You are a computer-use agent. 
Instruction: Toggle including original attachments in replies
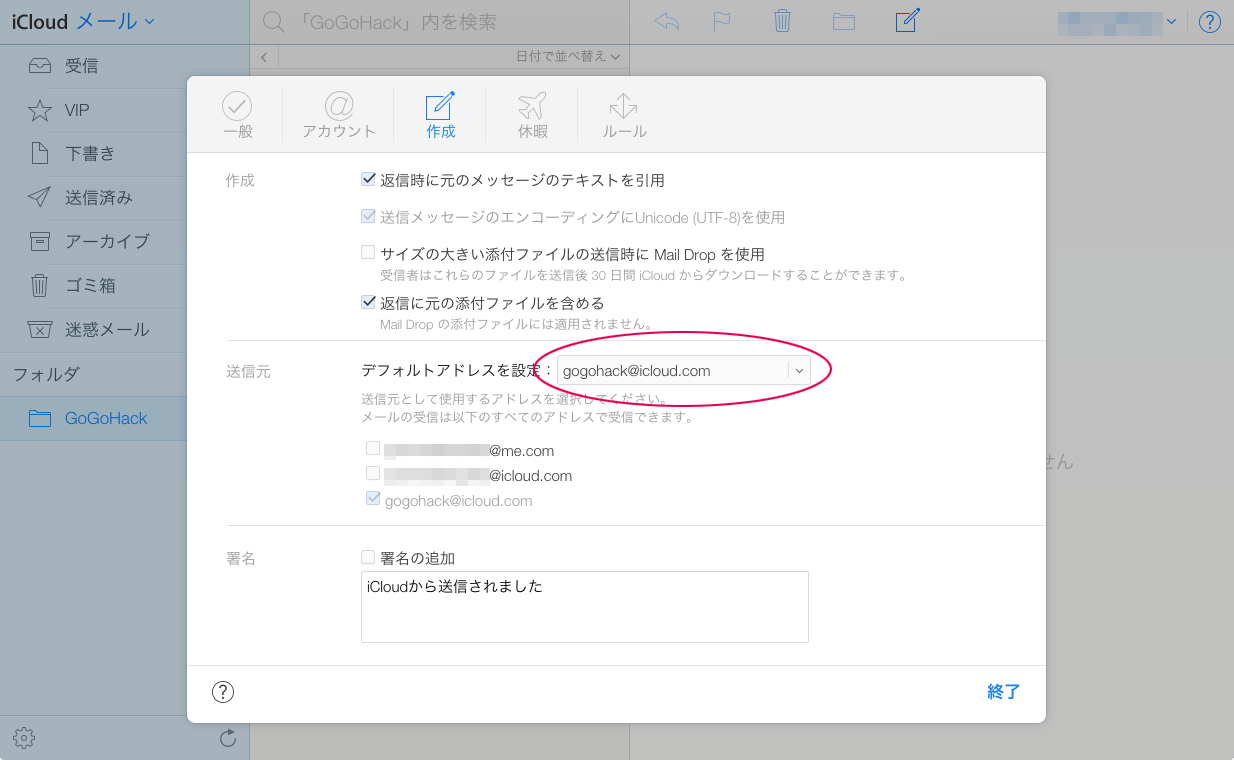(x=368, y=302)
